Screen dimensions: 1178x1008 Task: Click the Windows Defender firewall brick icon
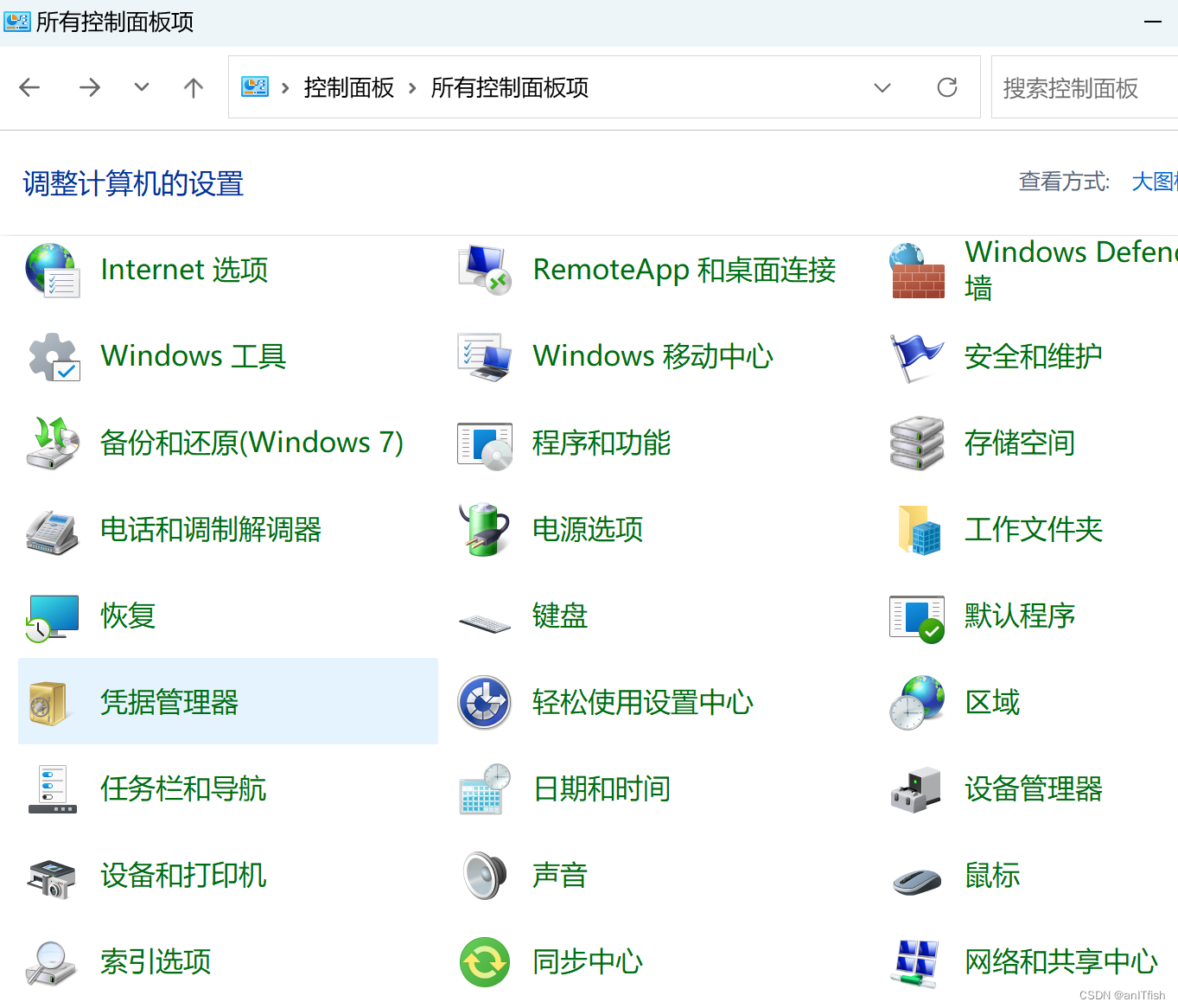coord(917,271)
